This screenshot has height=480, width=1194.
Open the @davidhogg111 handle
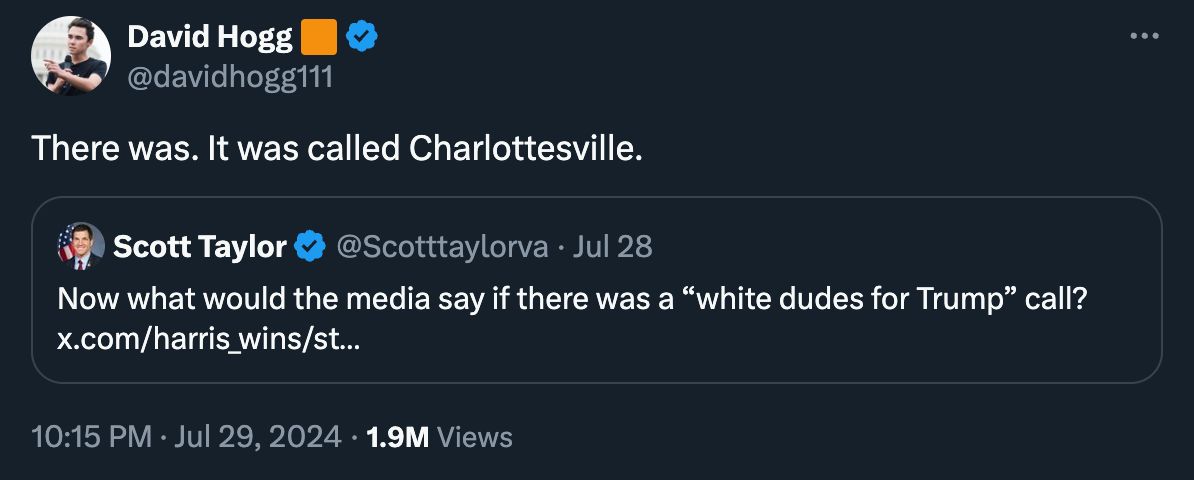click(229, 76)
